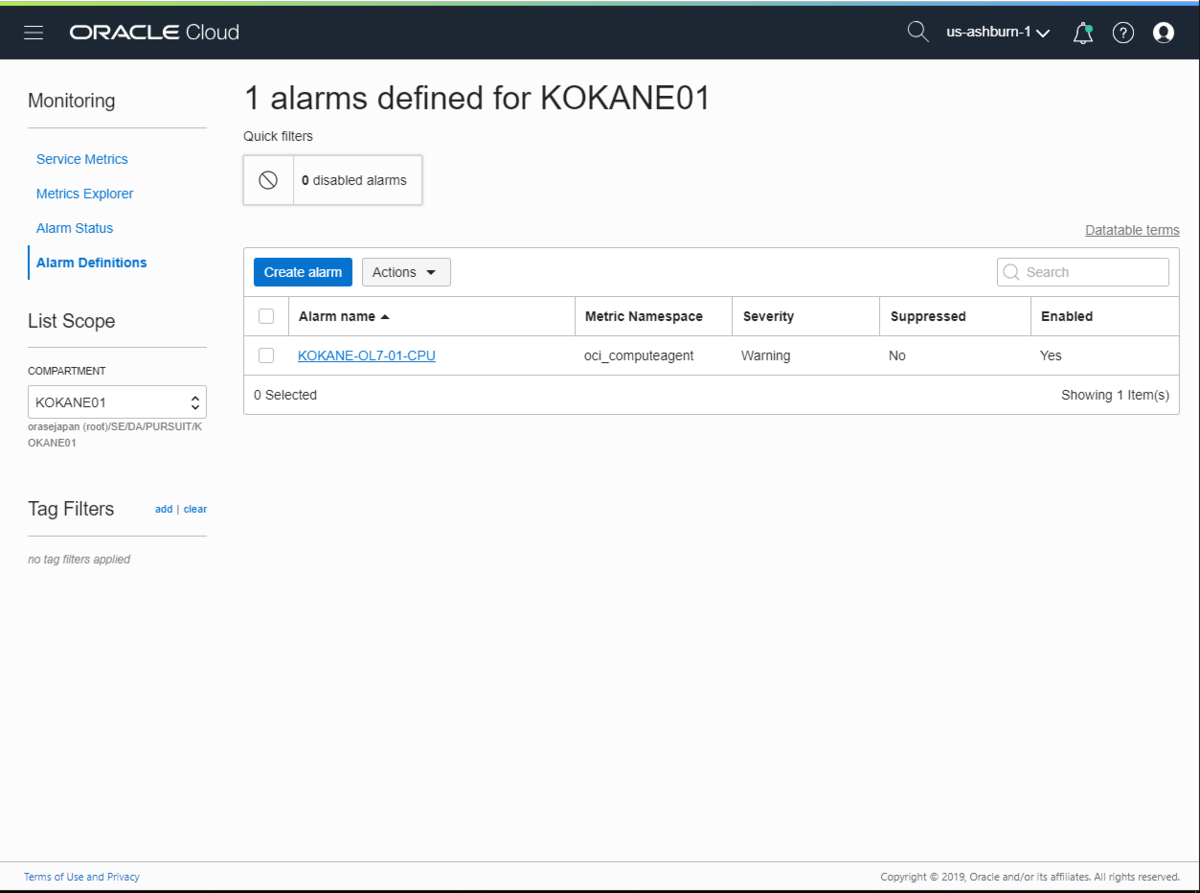
Task: Click the Create alarm button
Action: click(303, 272)
